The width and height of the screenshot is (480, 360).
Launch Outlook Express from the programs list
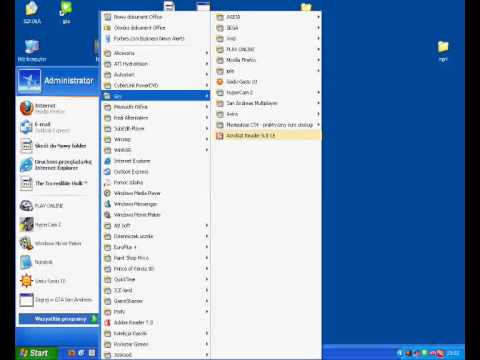[156, 172]
